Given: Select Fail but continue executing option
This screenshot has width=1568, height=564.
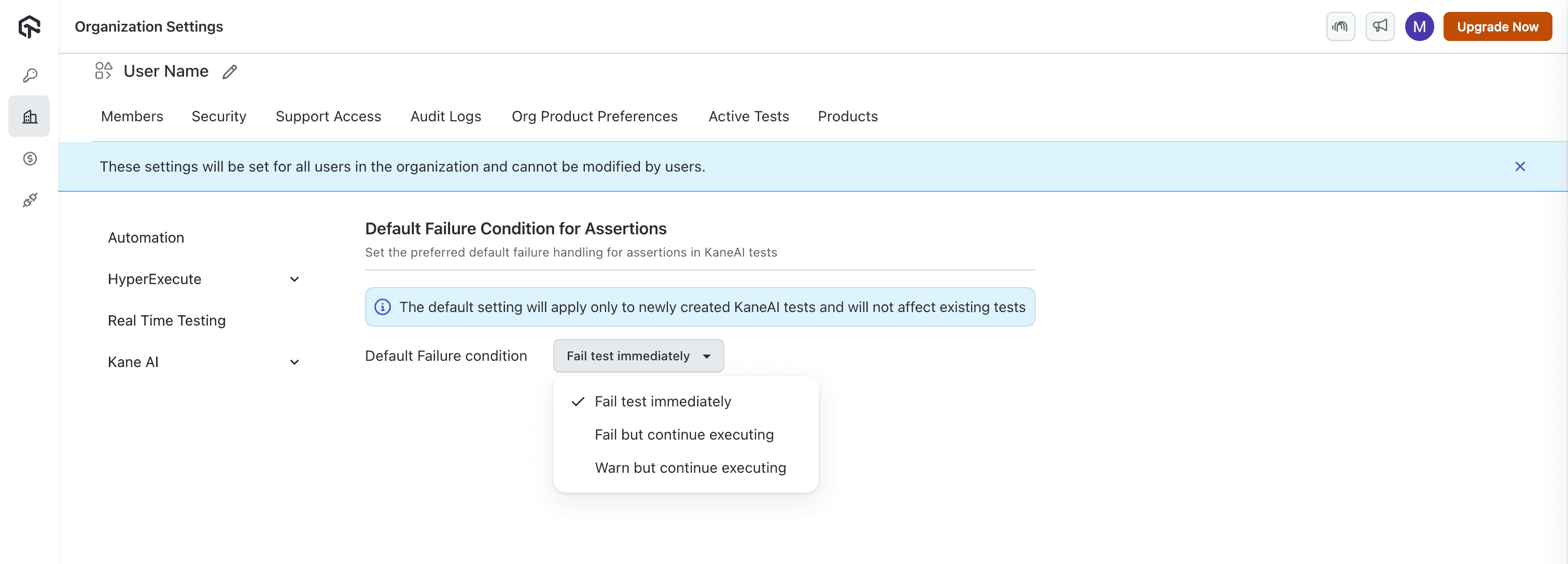Looking at the screenshot, I should point(683,434).
